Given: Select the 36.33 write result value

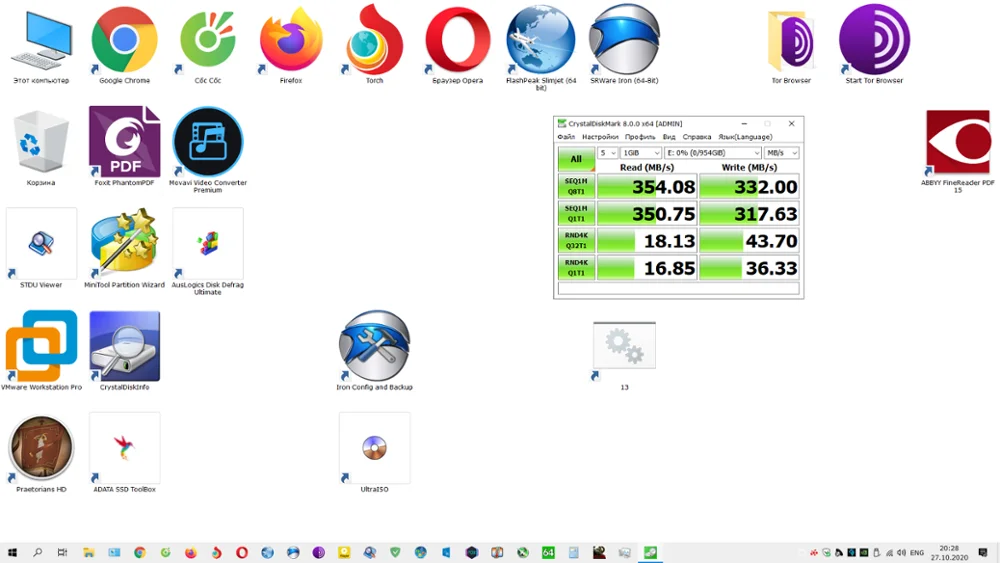Looking at the screenshot, I should (749, 268).
